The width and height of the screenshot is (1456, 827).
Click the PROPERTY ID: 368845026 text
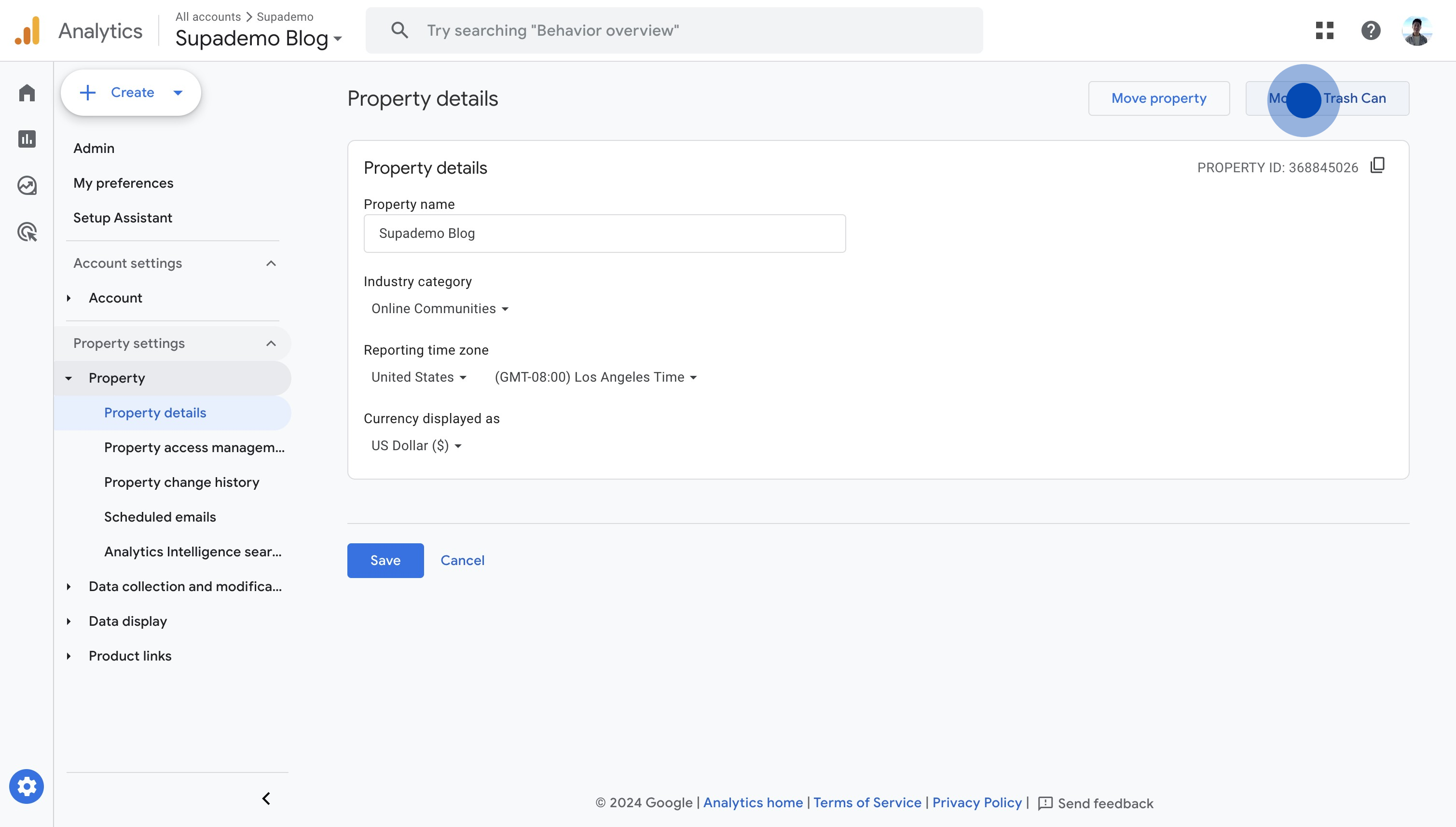click(1277, 167)
